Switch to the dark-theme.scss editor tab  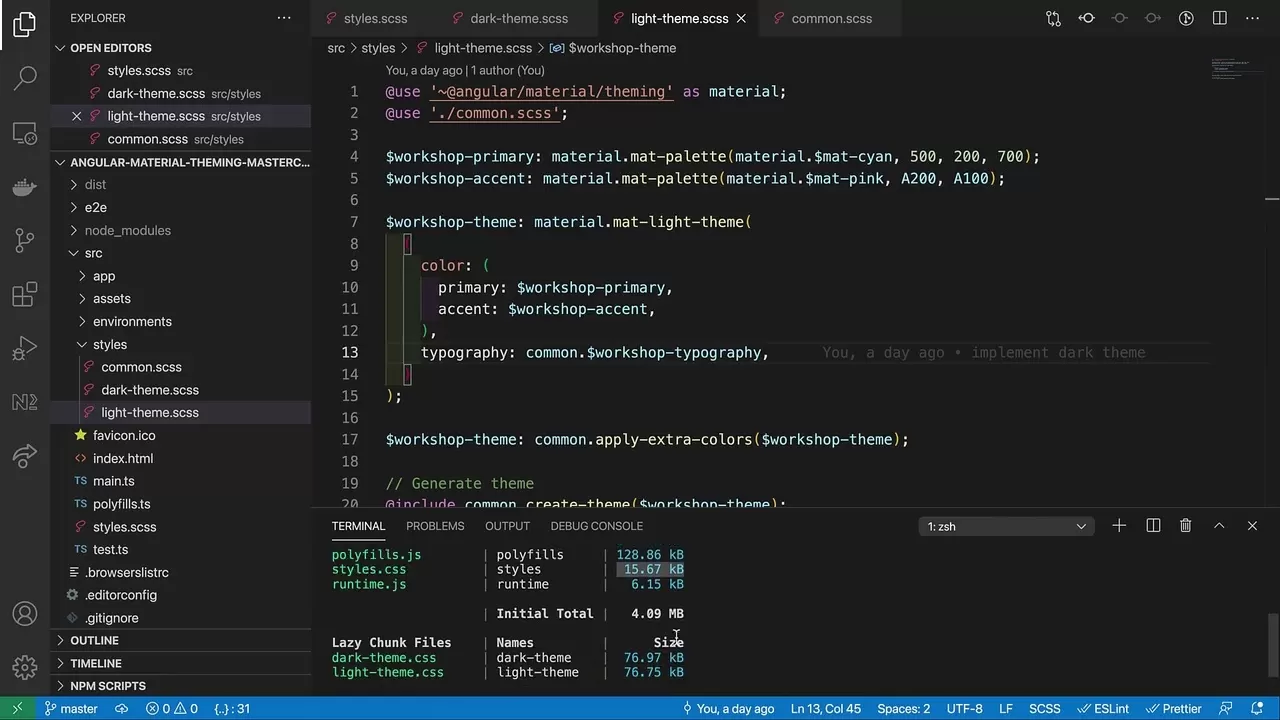[x=519, y=18]
